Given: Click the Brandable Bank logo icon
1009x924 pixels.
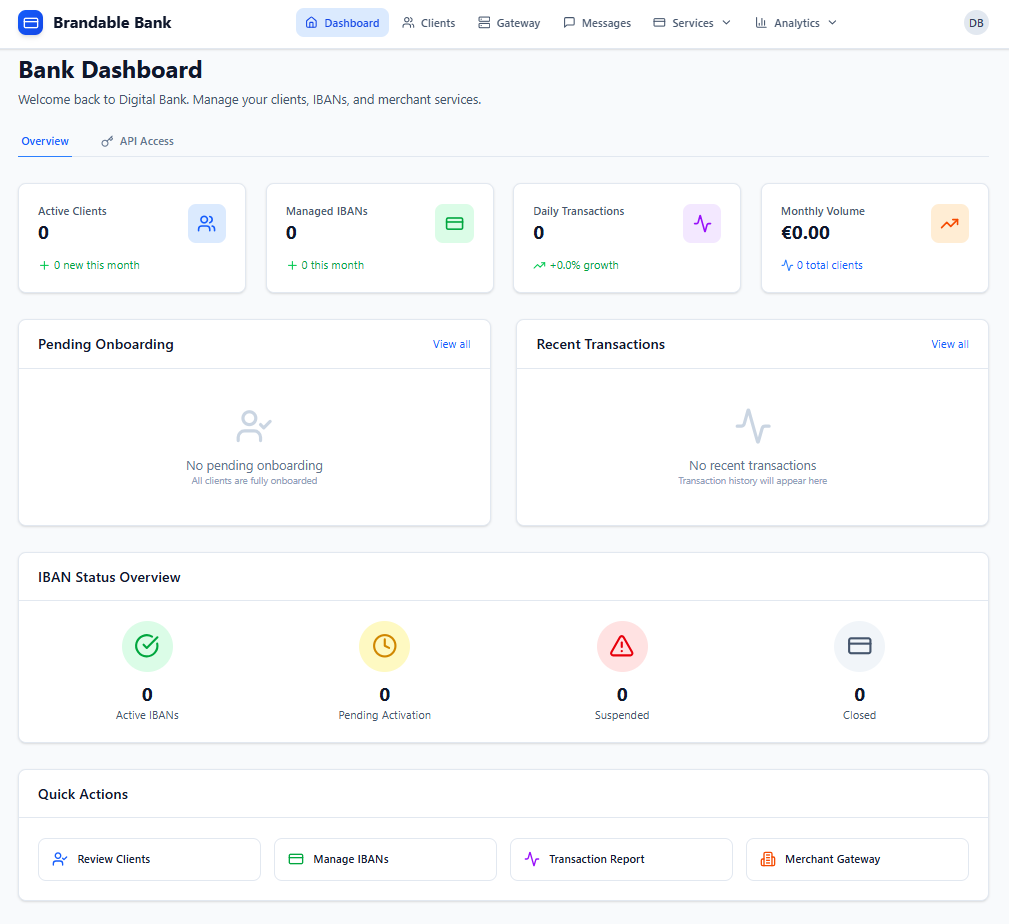Looking at the screenshot, I should click(x=31, y=22).
